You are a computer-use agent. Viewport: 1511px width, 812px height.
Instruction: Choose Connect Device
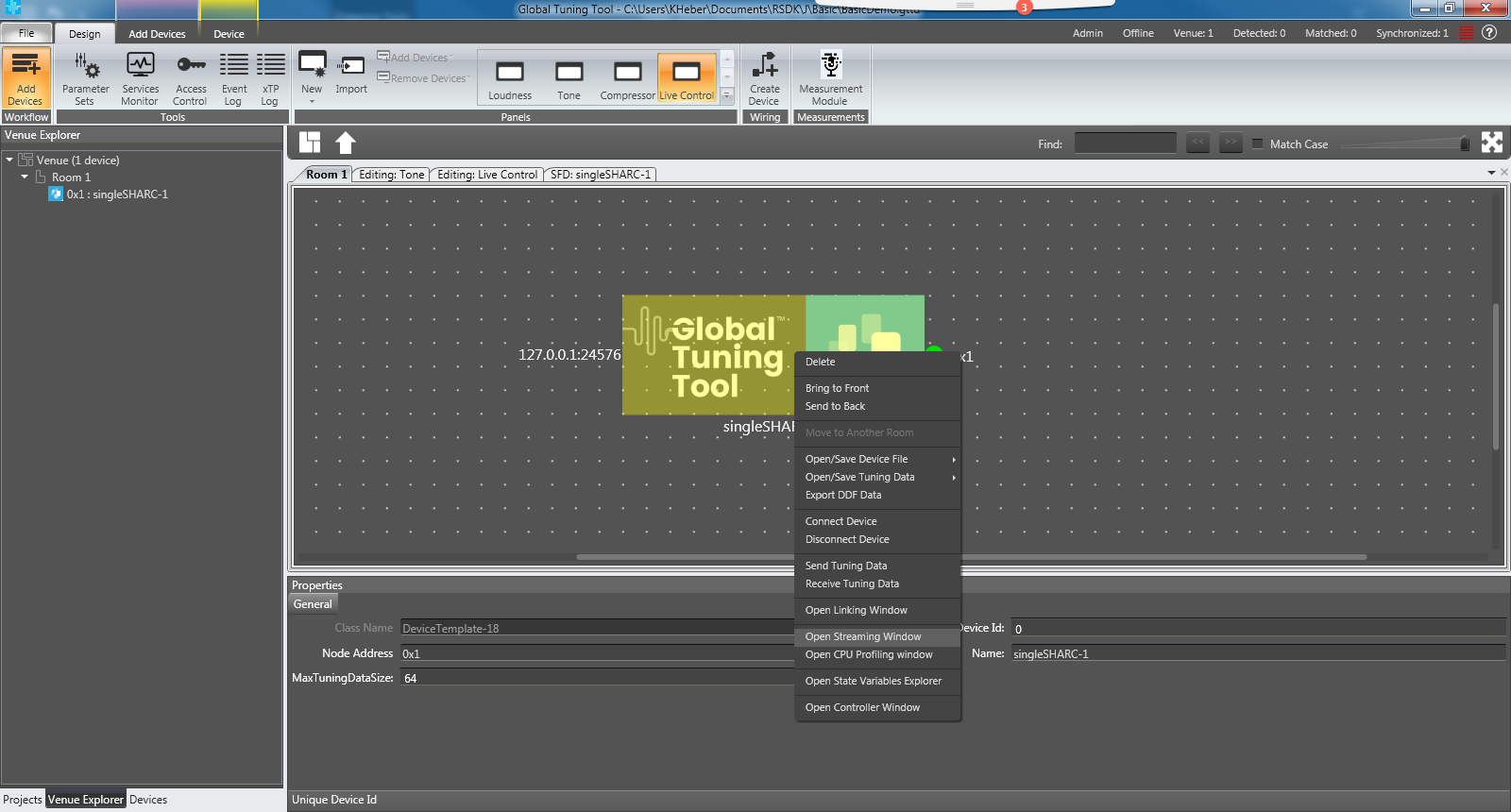[x=878, y=521]
